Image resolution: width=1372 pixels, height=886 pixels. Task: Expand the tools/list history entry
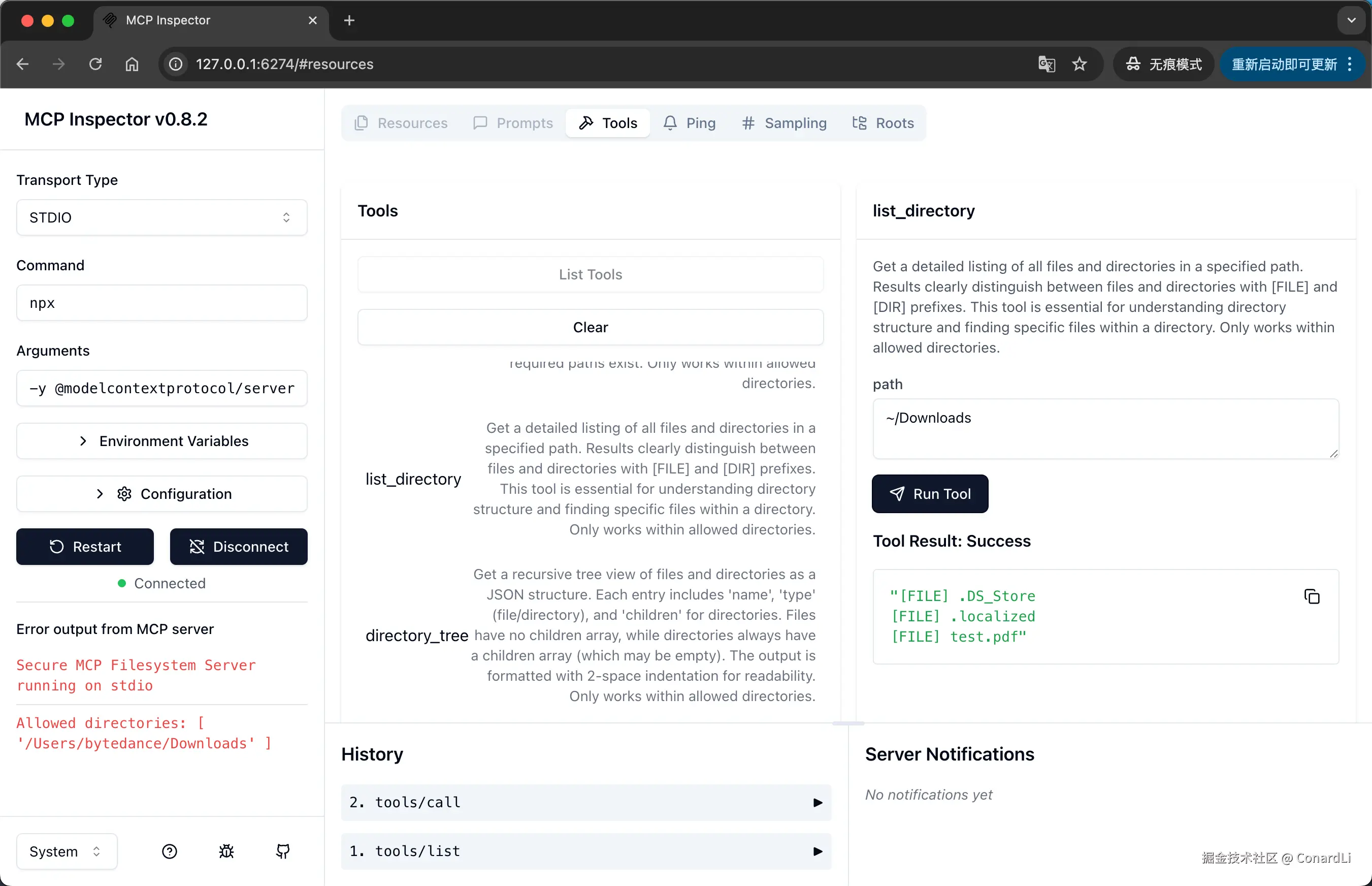click(x=585, y=851)
